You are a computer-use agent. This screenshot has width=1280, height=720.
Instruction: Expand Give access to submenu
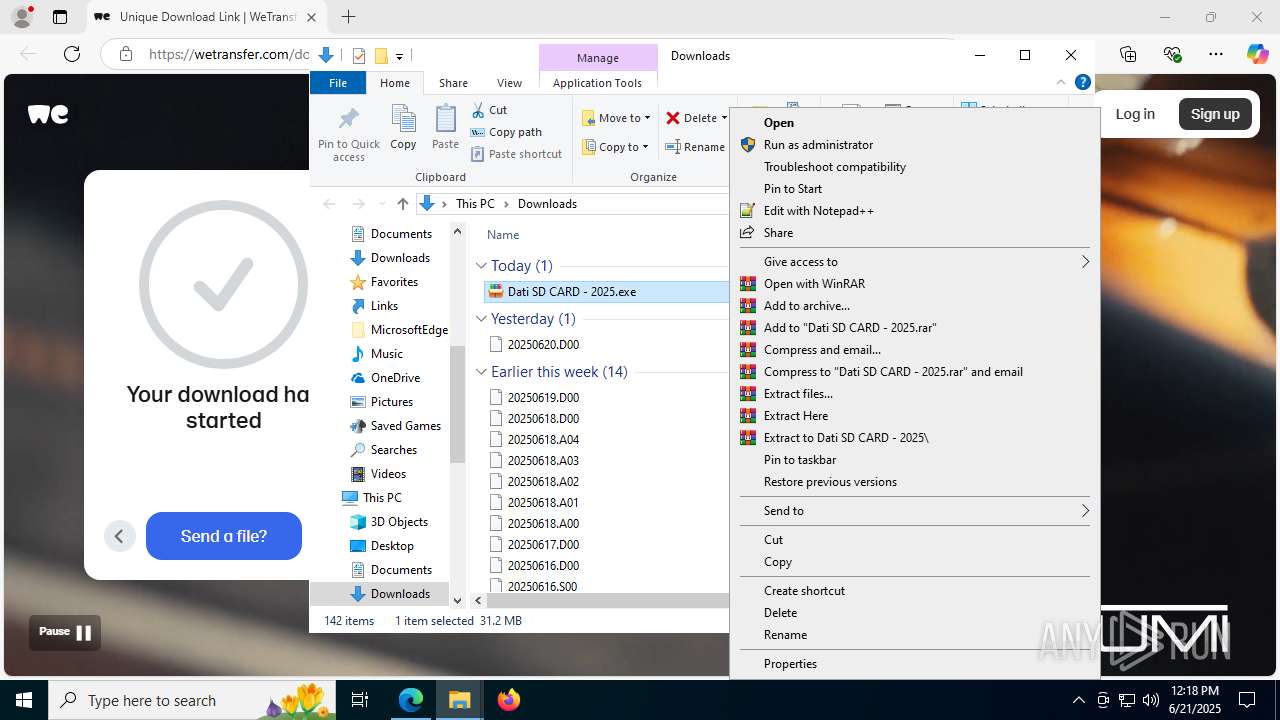point(914,262)
